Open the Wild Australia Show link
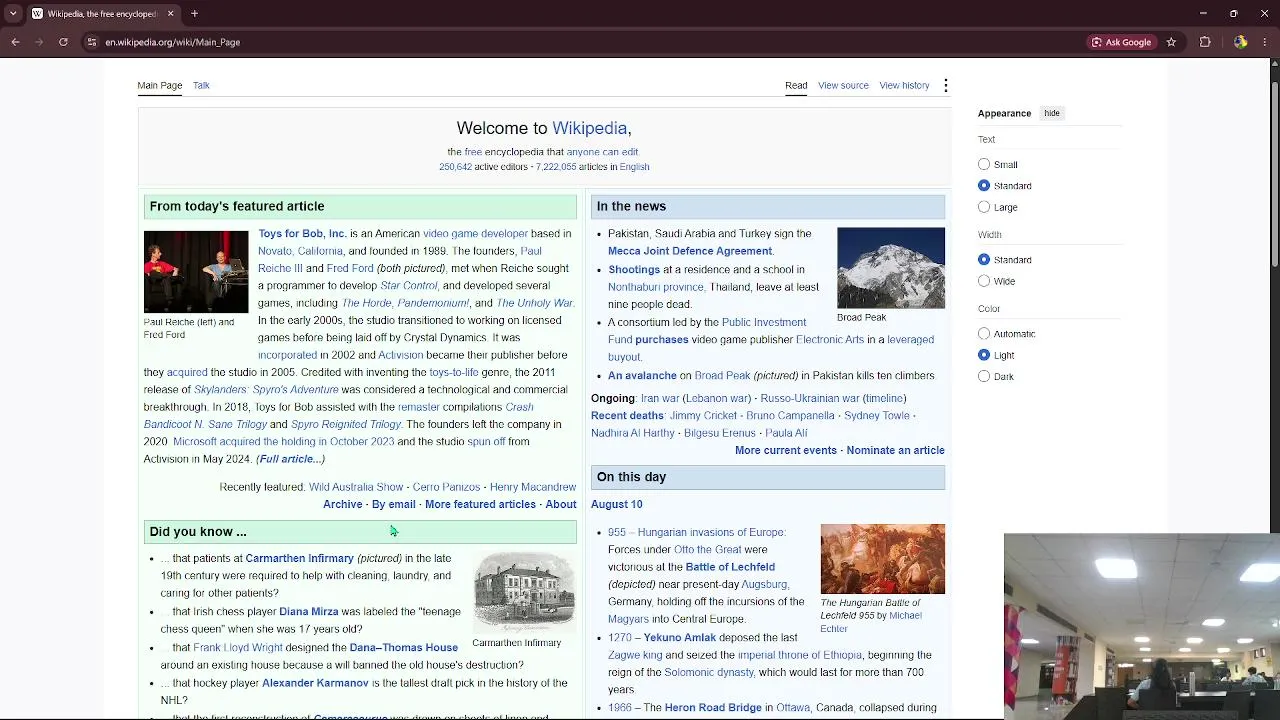This screenshot has height=720, width=1280. (x=356, y=487)
